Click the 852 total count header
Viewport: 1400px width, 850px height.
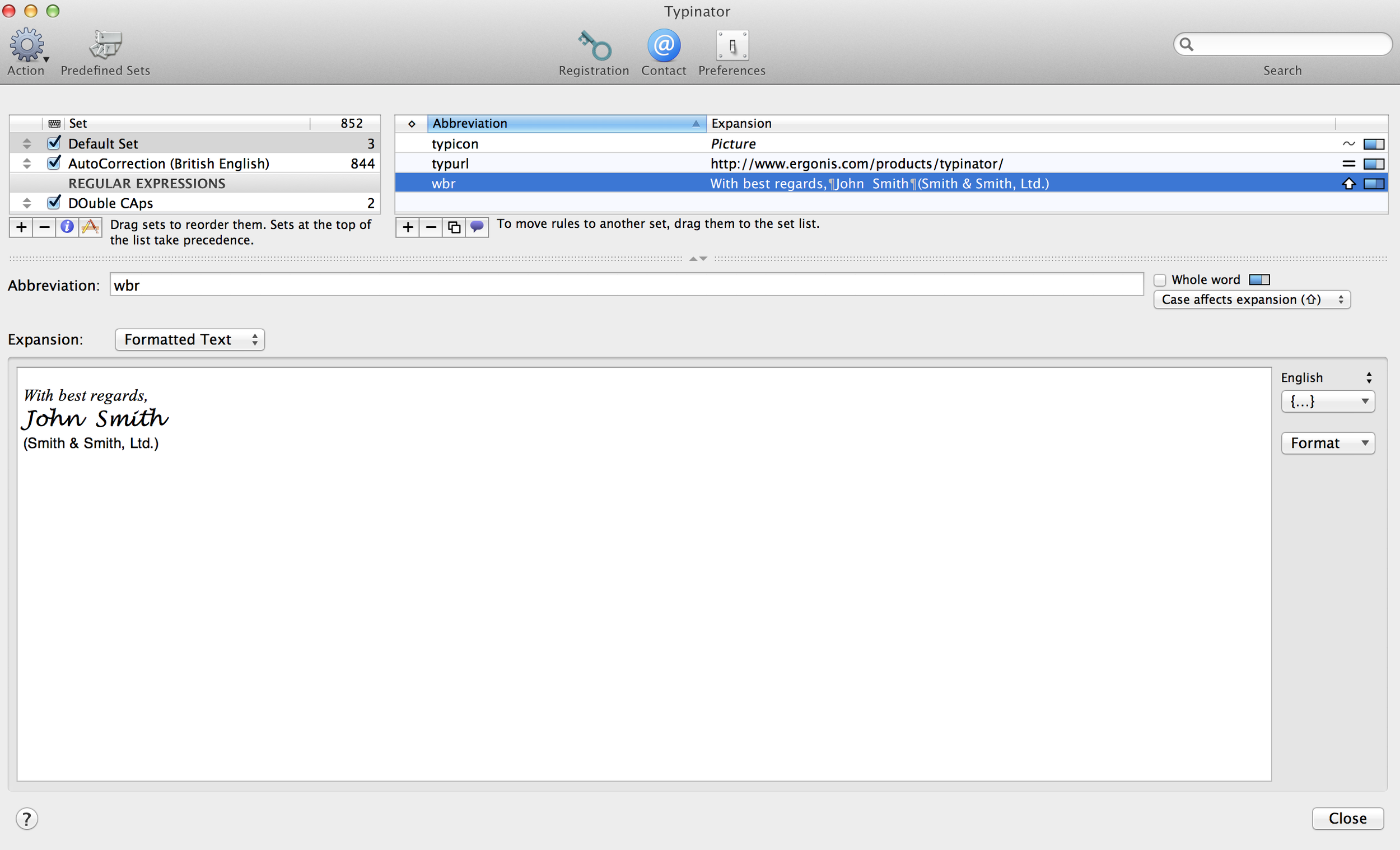pyautogui.click(x=352, y=123)
